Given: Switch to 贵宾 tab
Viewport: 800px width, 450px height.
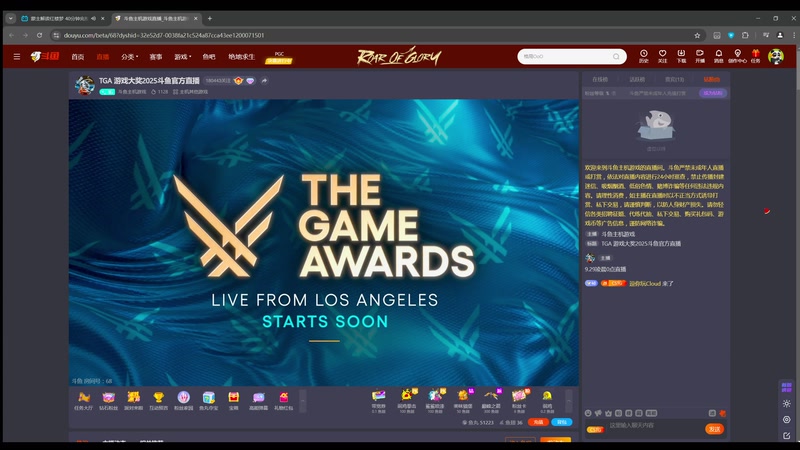Looking at the screenshot, I should click(x=674, y=79).
